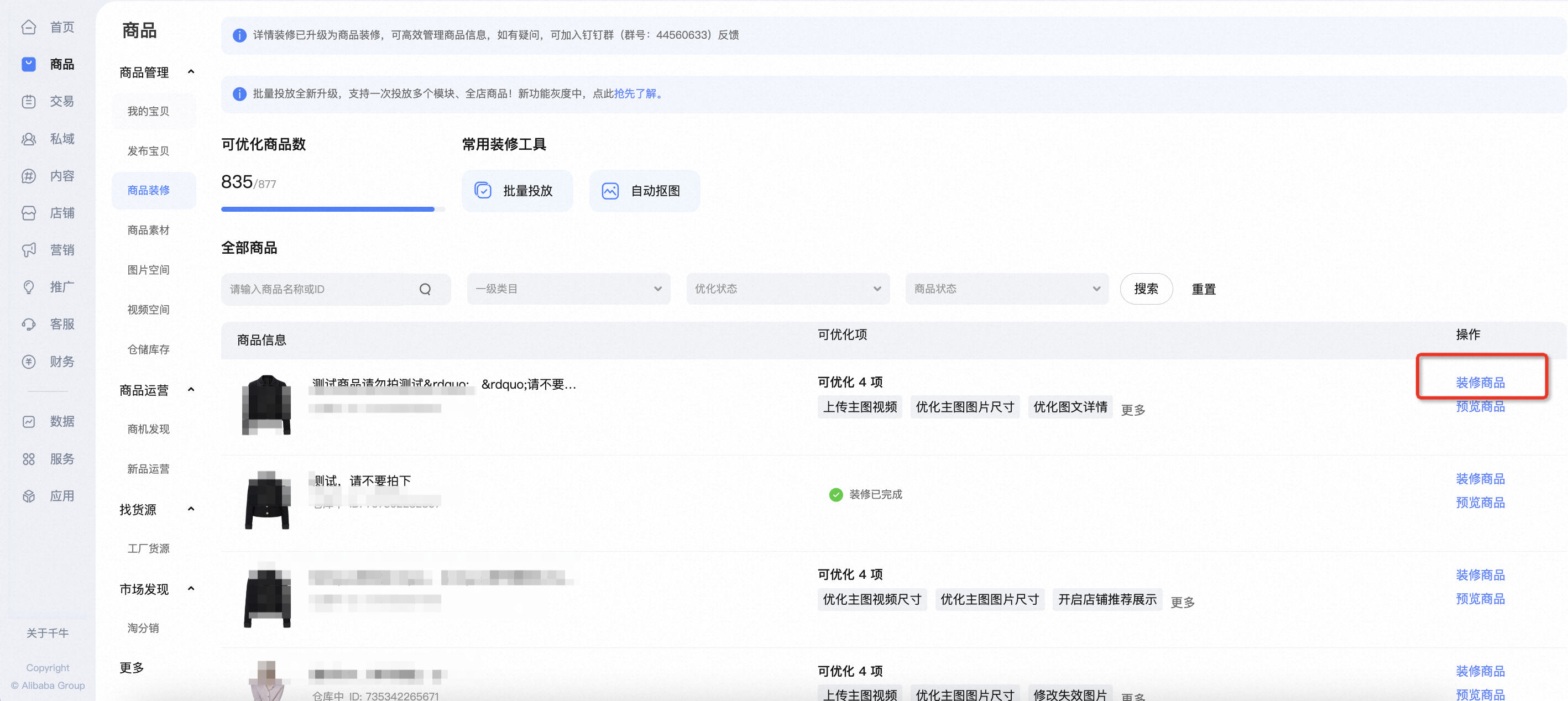Click 优化主图视频尺寸 tag
This screenshot has height=701, width=1568.
[872, 599]
